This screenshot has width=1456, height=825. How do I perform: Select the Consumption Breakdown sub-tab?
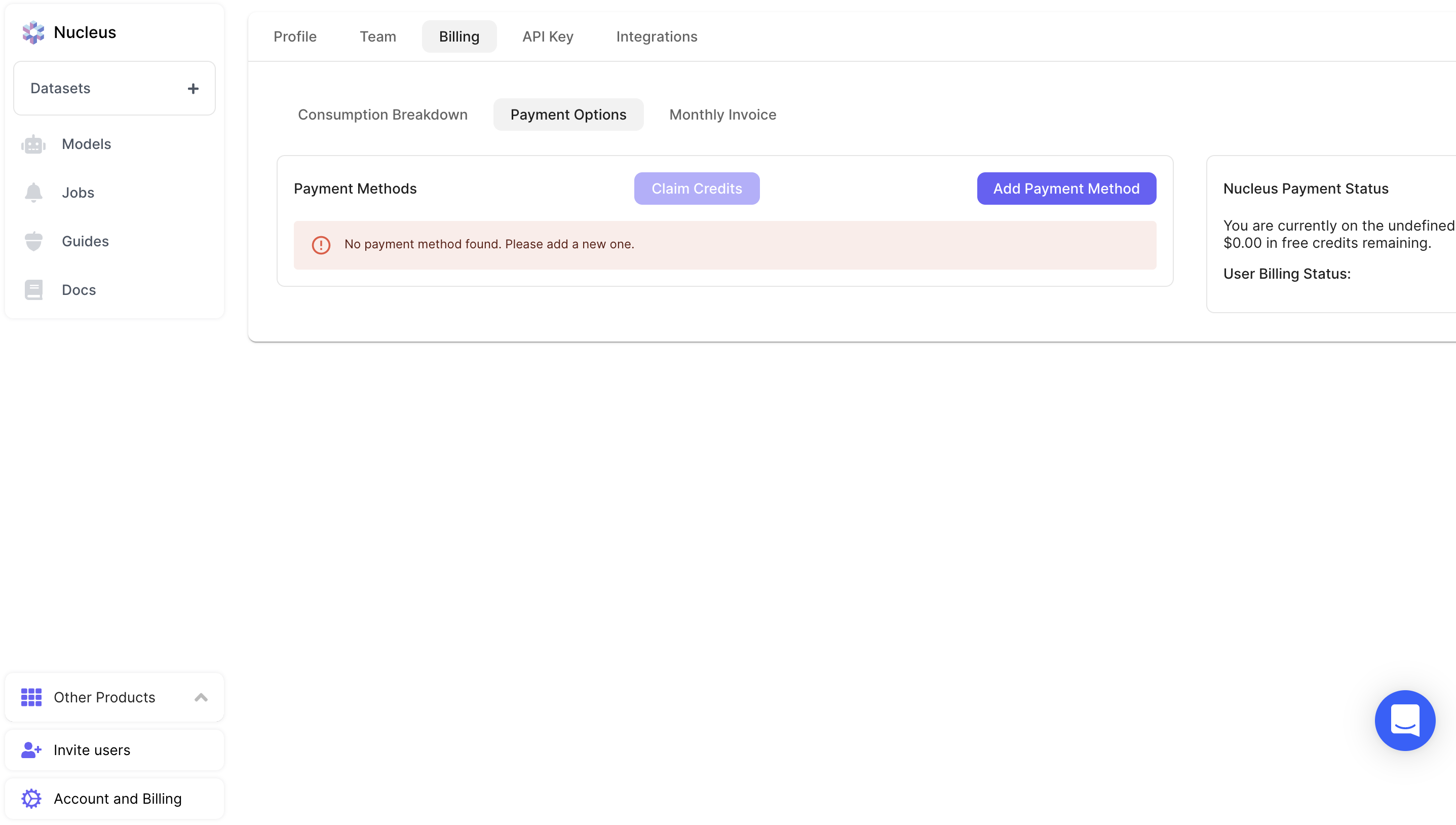pos(382,115)
